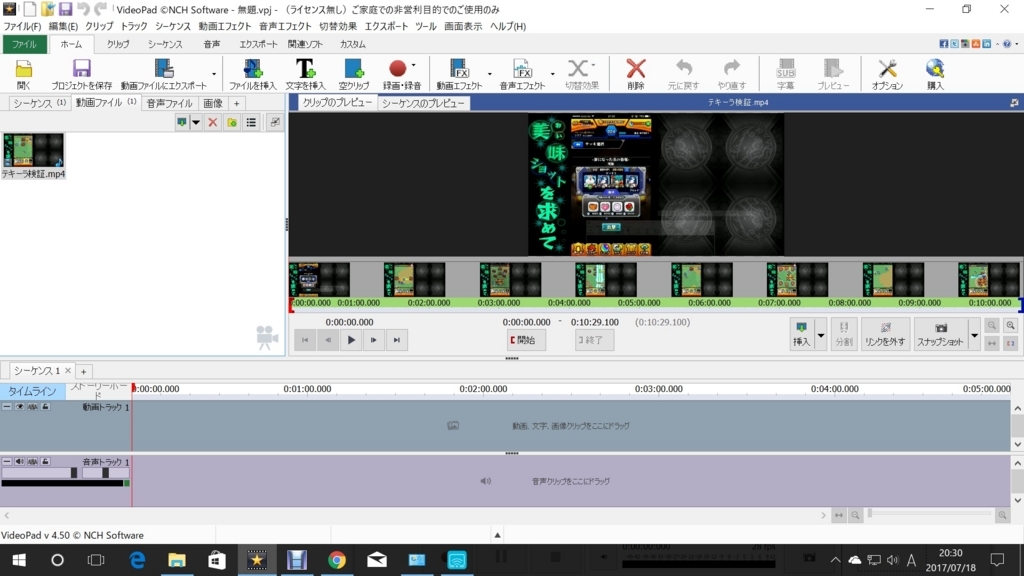Delete selected file from the media bin

coord(212,122)
